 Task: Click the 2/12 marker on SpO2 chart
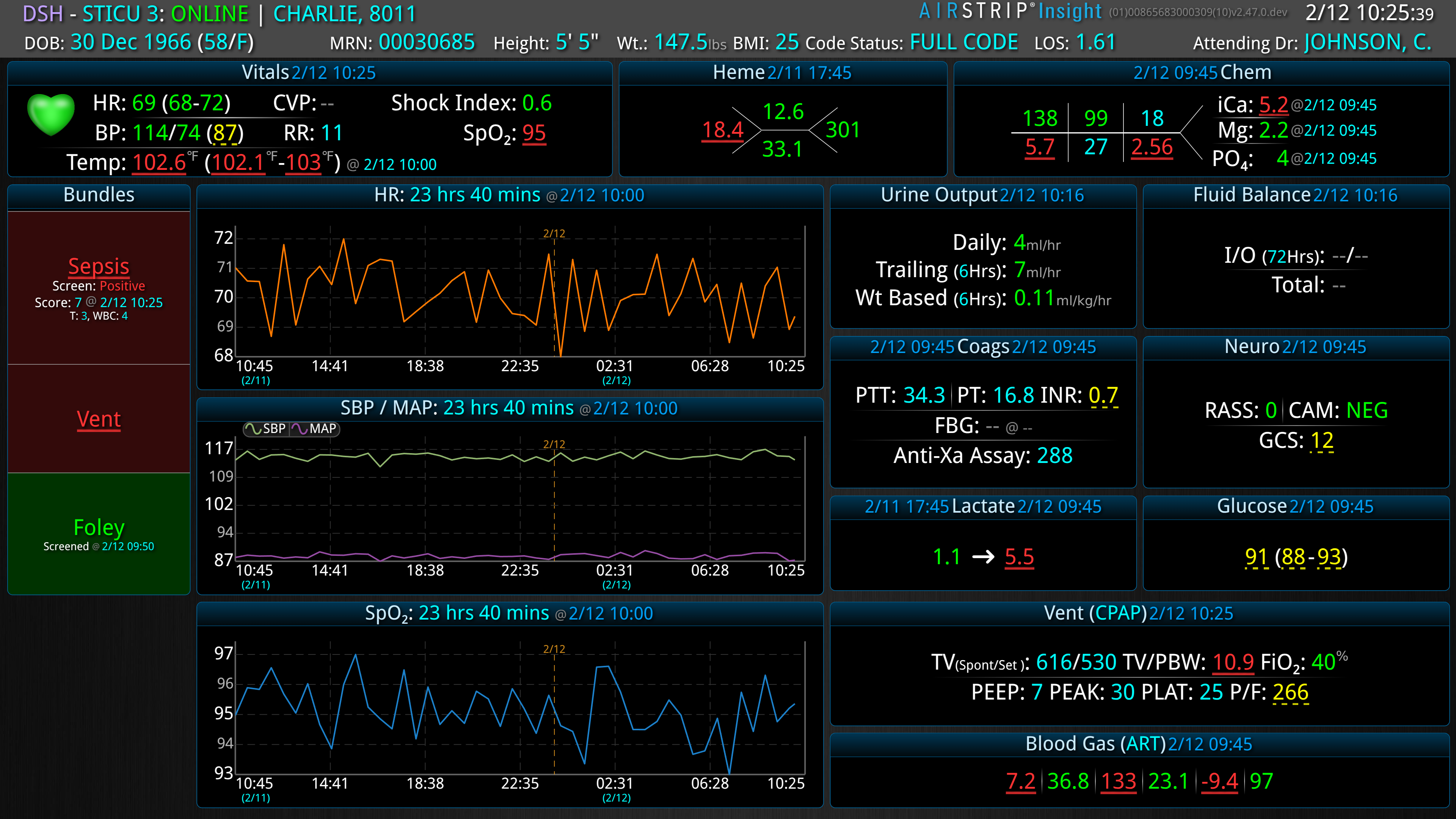pos(554,649)
